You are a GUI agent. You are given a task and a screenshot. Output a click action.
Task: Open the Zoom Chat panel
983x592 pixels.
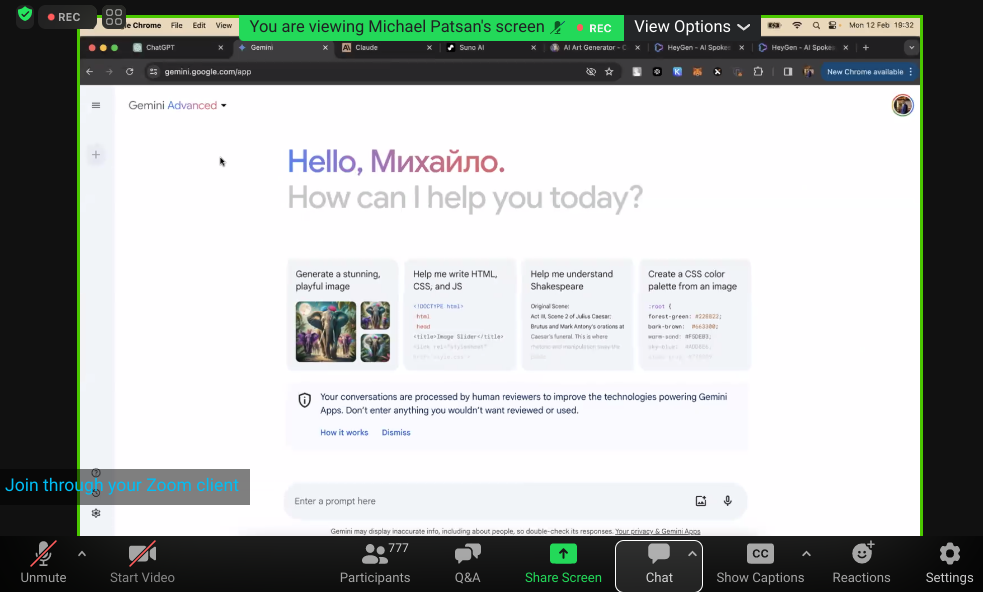click(658, 563)
